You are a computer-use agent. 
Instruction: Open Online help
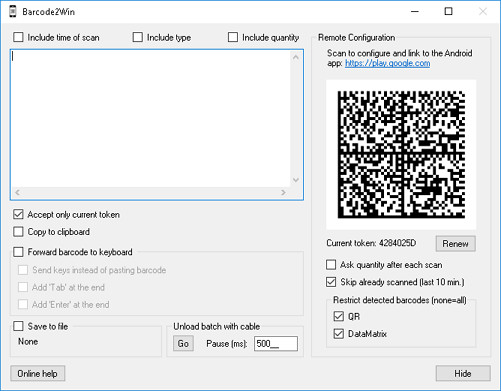(37, 373)
